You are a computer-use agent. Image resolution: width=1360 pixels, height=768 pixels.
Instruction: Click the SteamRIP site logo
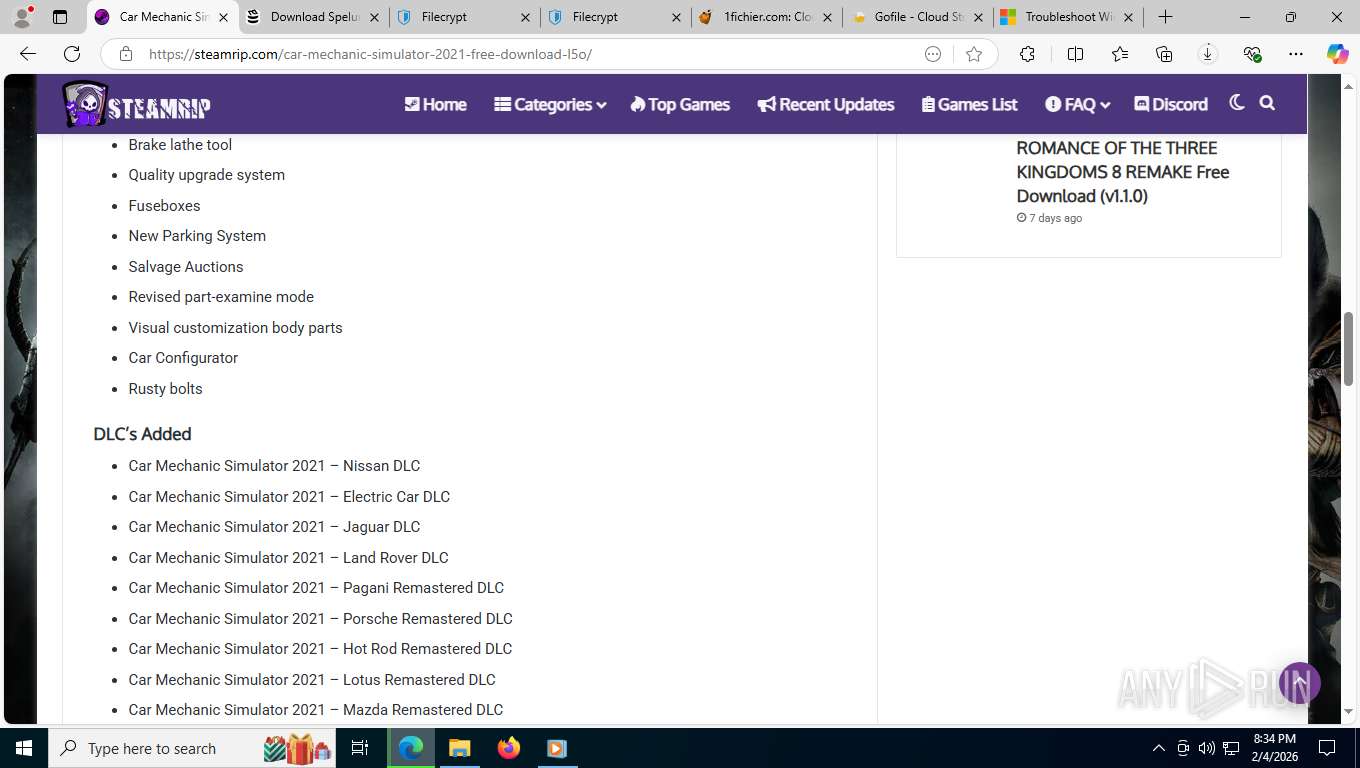coord(136,104)
